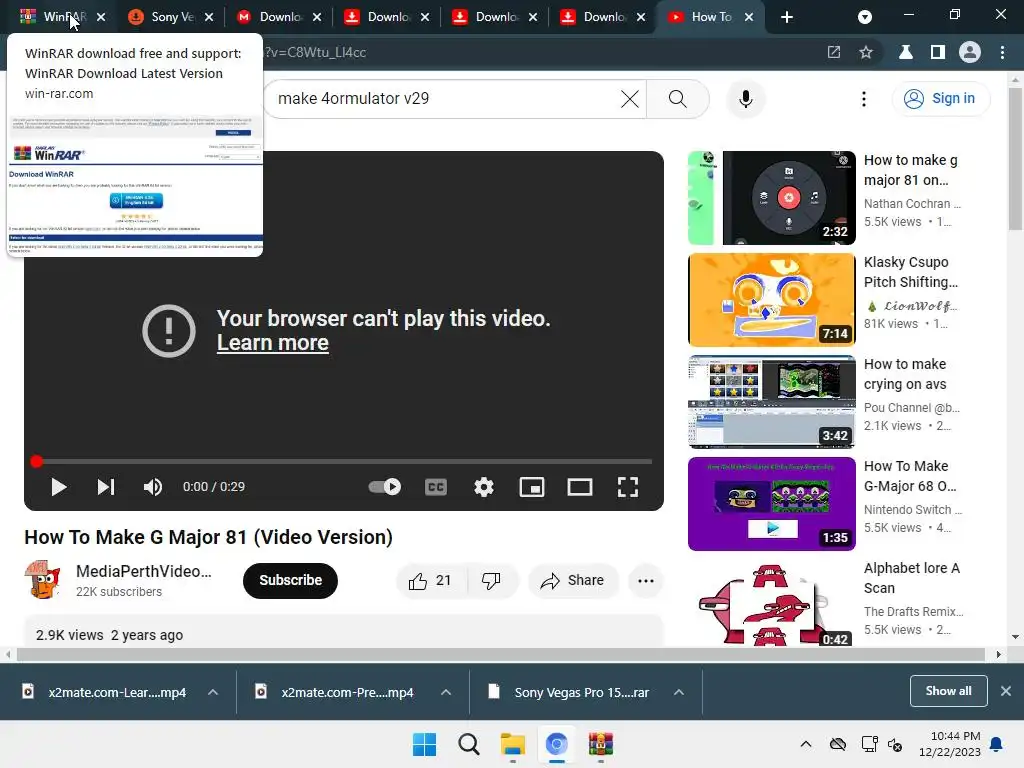Screen dimensions: 1024x768
Task: Expand options for x2mate.com-Lear...mp4 download
Action: 213,692
